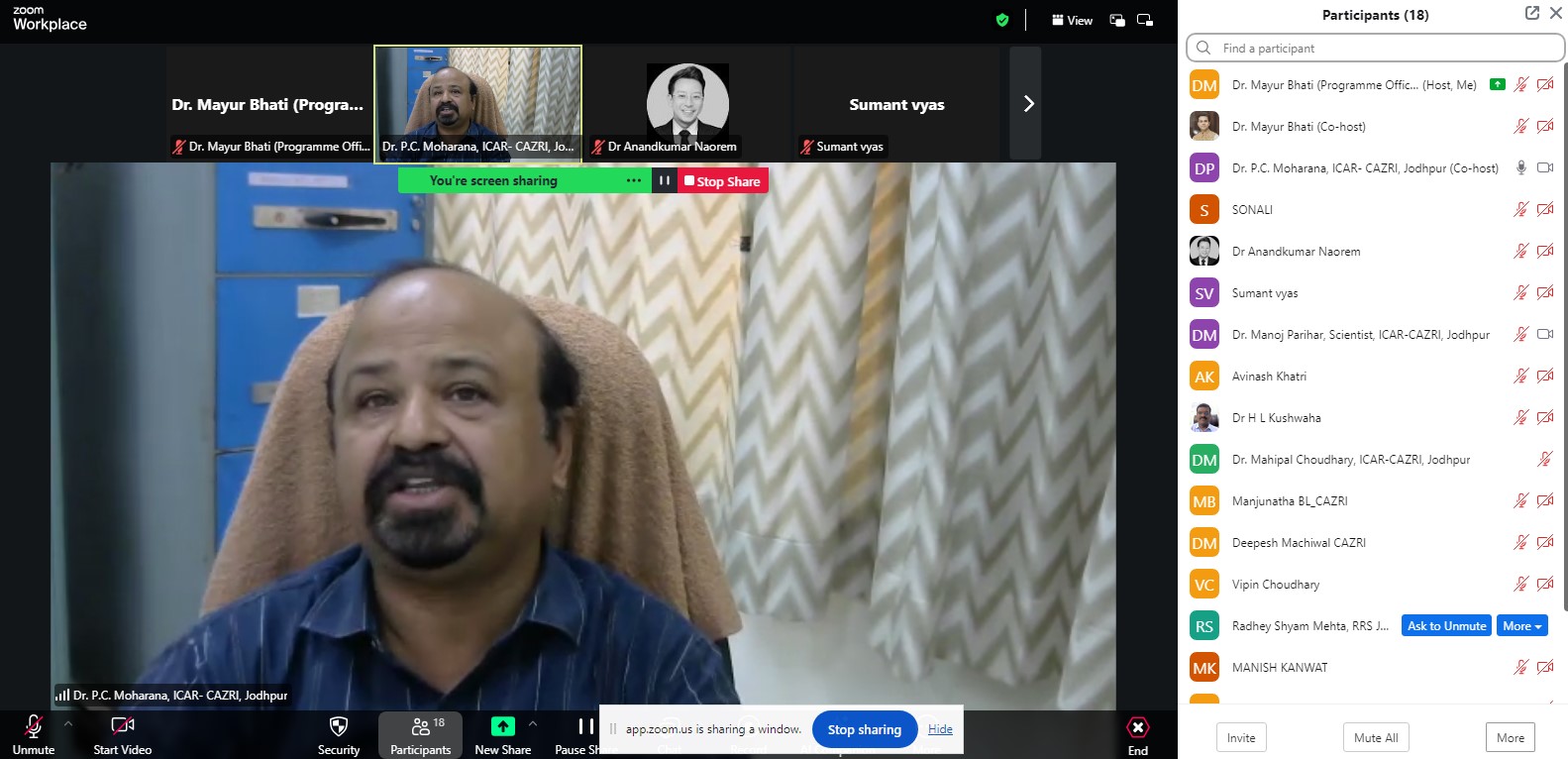Click camera icon for Dr. P.C. Moharana
The width and height of the screenshot is (1568, 759).
tap(1545, 167)
